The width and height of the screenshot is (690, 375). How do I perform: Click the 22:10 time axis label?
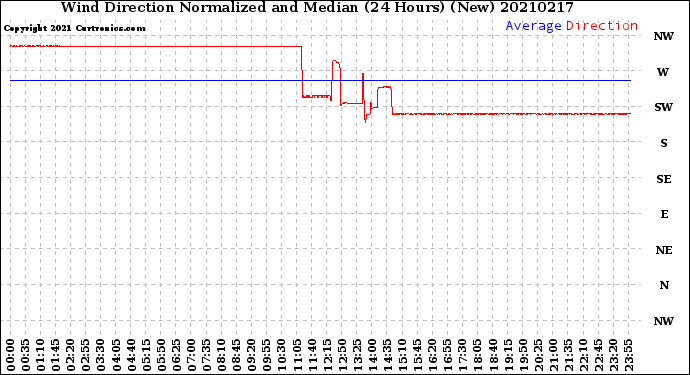[584, 355]
